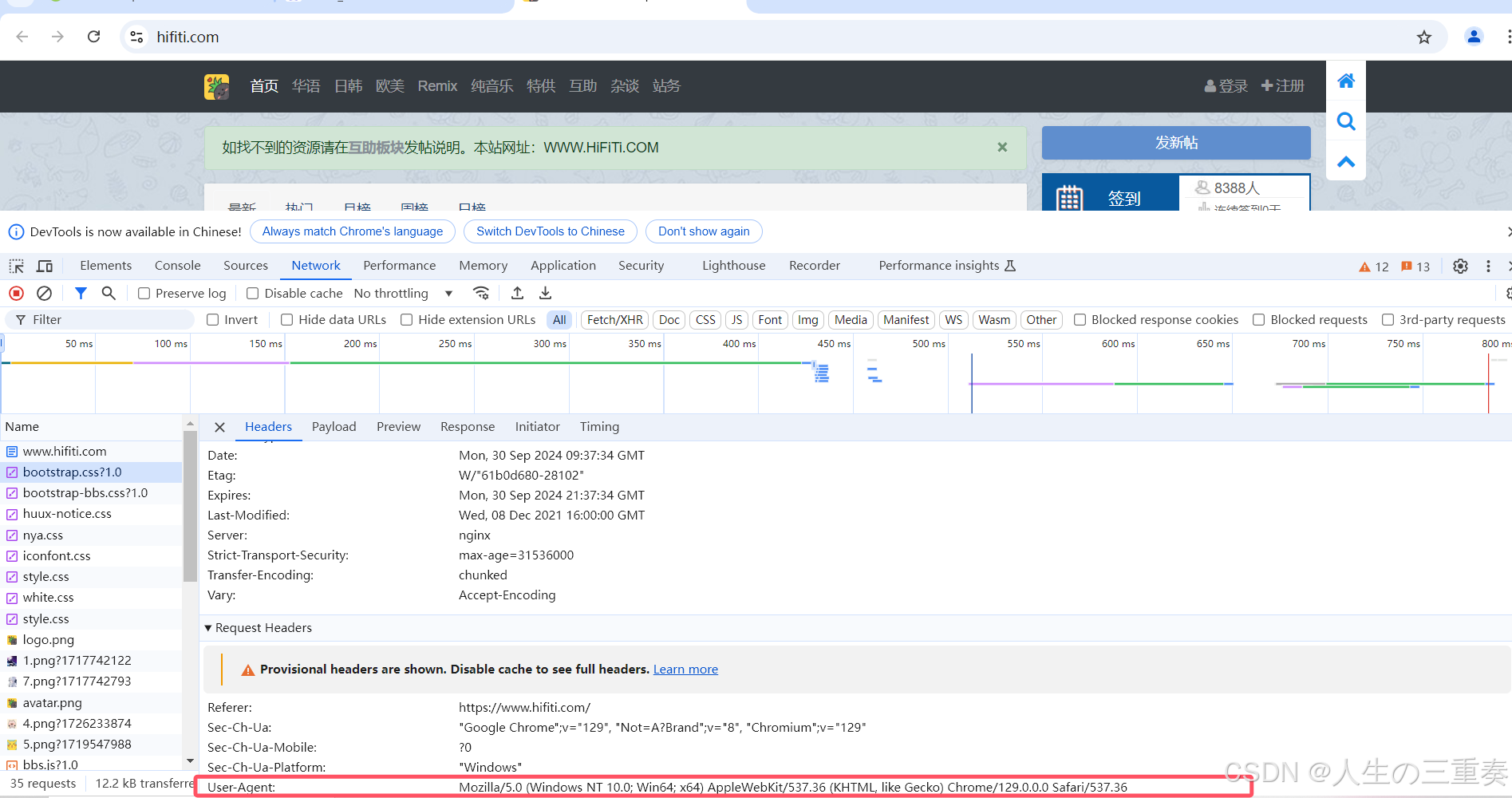This screenshot has height=798, width=1512.
Task: Open the Remix nav menu item
Action: point(437,86)
